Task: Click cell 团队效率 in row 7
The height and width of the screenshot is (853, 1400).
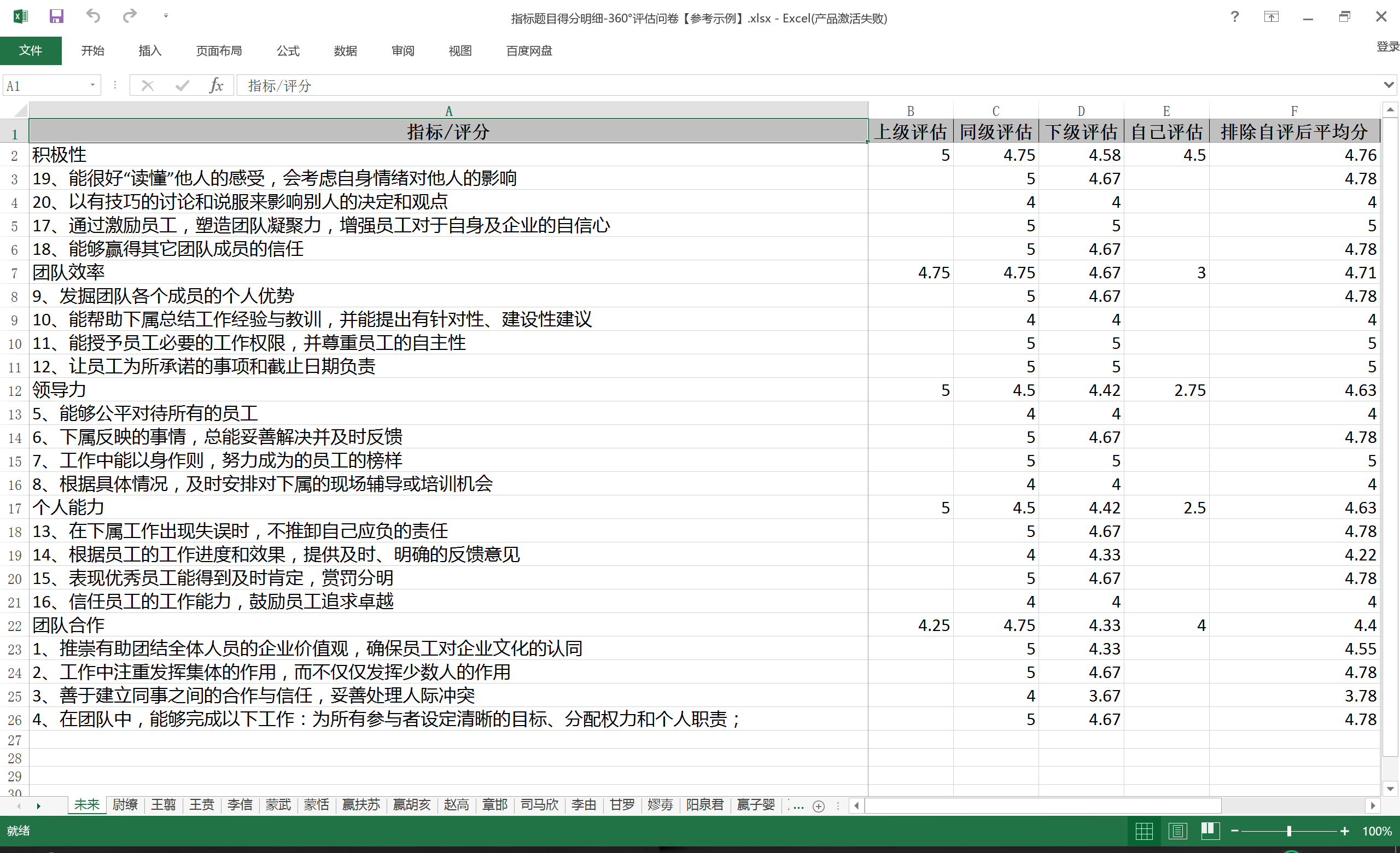Action: click(448, 273)
